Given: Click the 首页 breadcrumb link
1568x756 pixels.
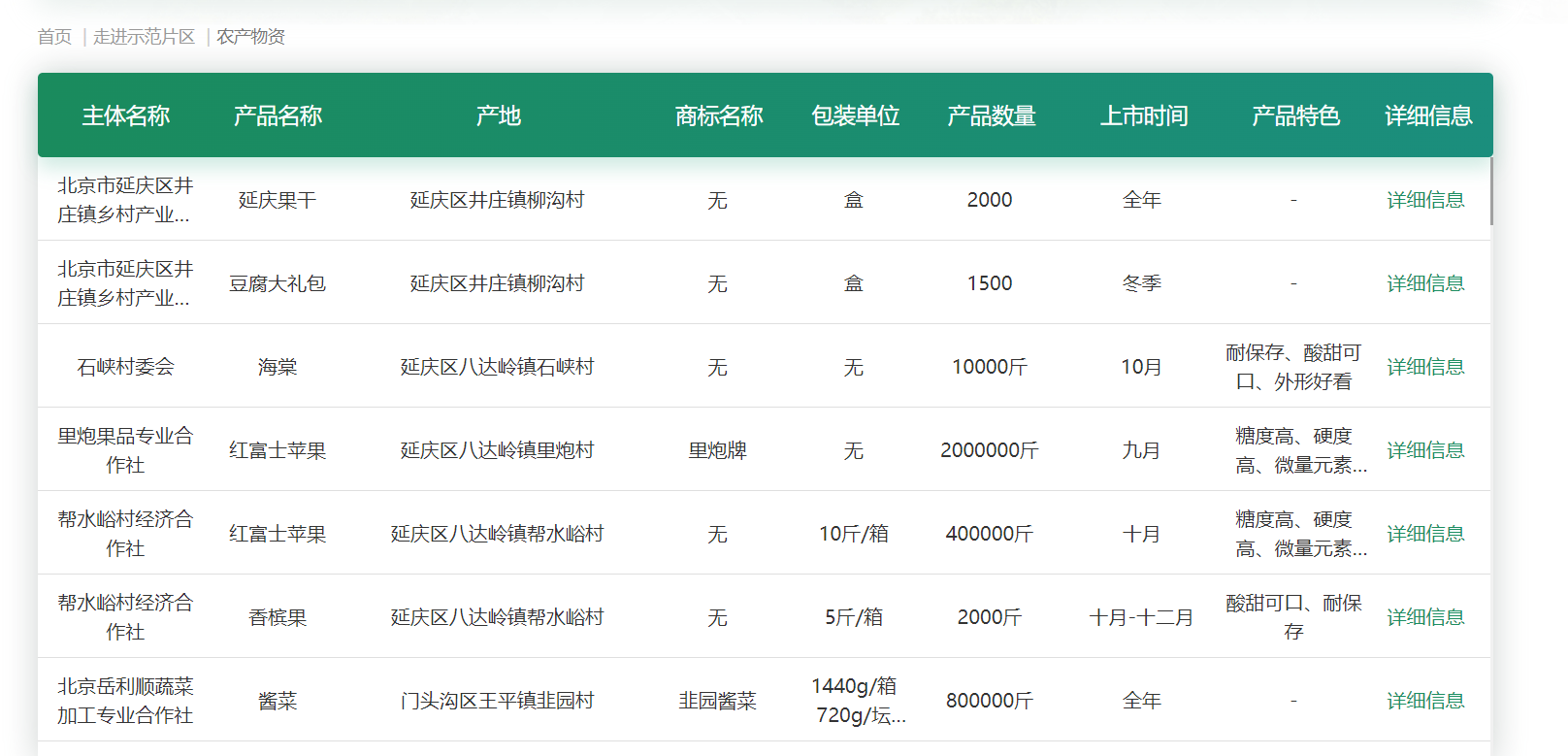Looking at the screenshot, I should coord(54,37).
